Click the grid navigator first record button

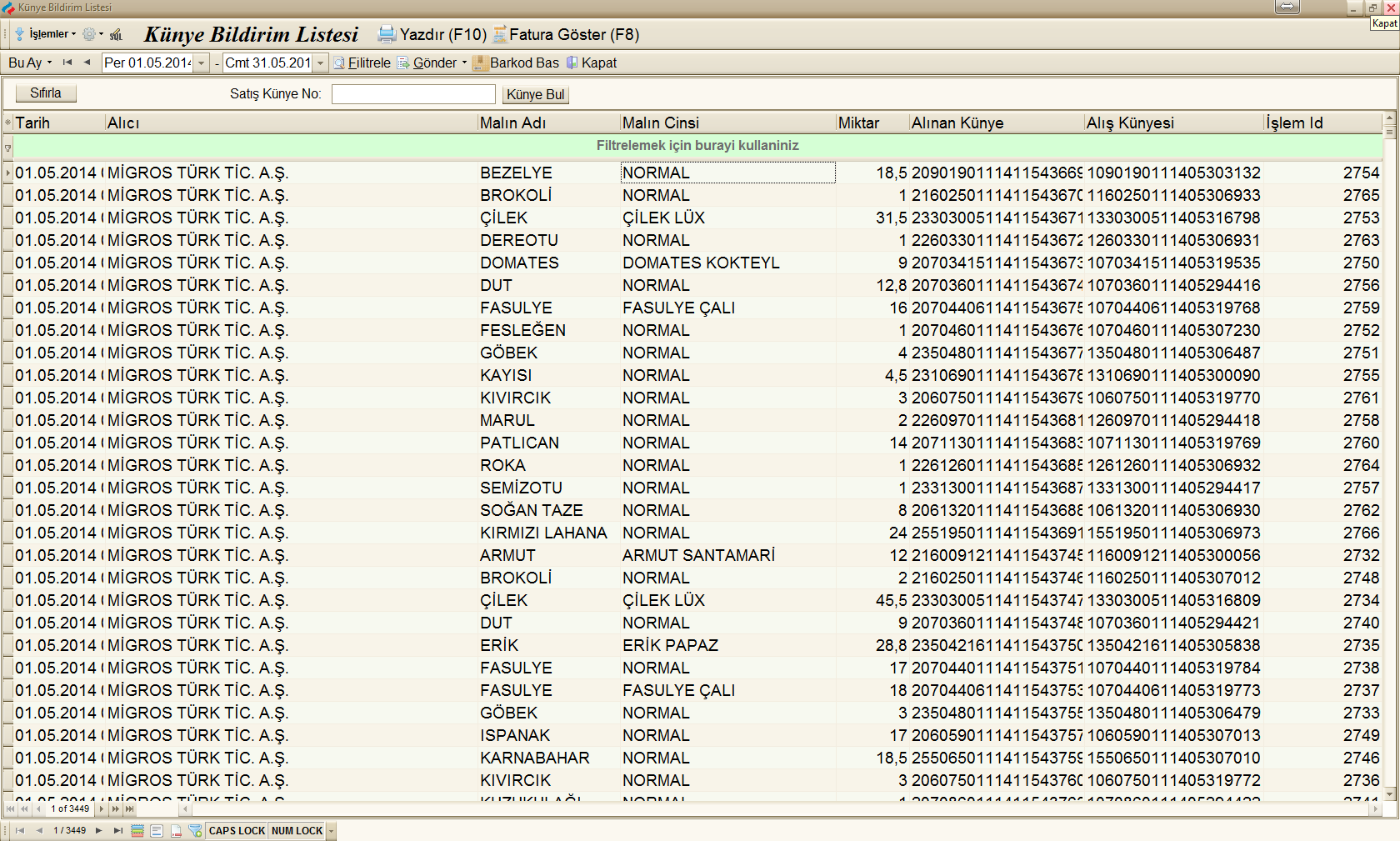pos(10,808)
